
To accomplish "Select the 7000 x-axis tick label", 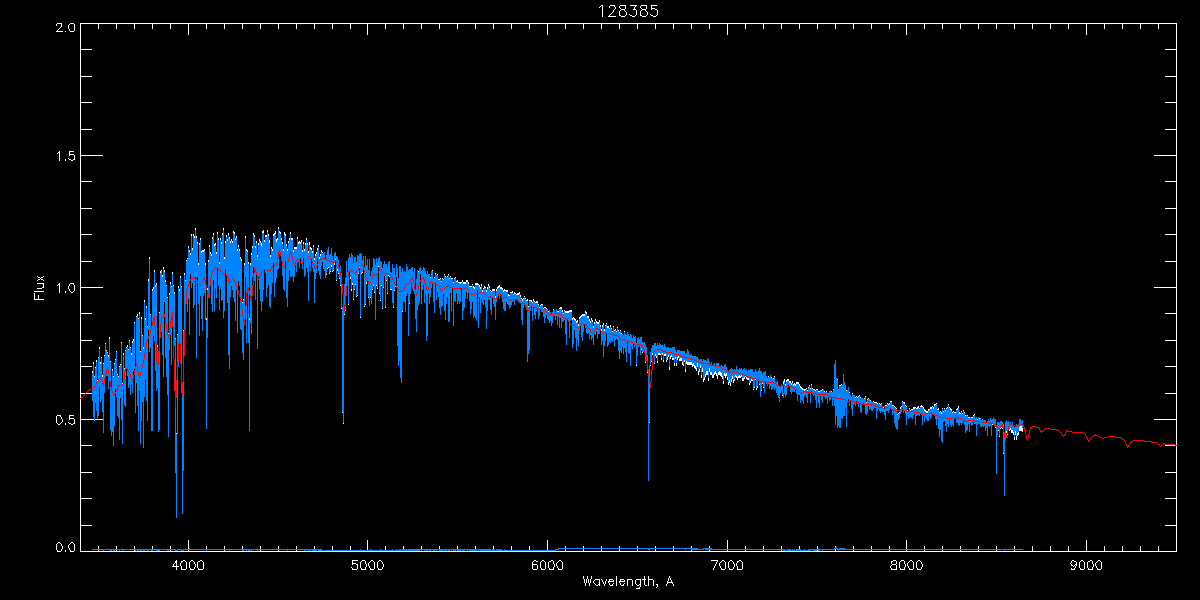I will pyautogui.click(x=727, y=565).
